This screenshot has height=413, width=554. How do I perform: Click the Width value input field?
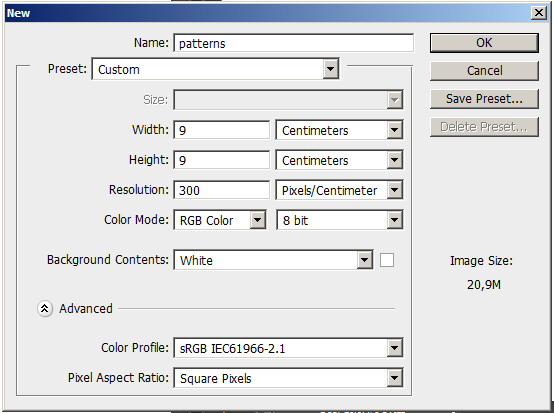pyautogui.click(x=222, y=130)
